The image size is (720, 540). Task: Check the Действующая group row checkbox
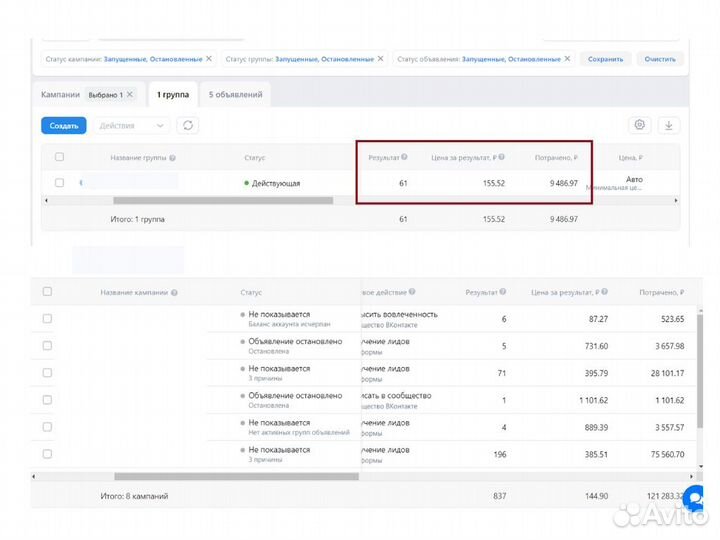[x=59, y=183]
